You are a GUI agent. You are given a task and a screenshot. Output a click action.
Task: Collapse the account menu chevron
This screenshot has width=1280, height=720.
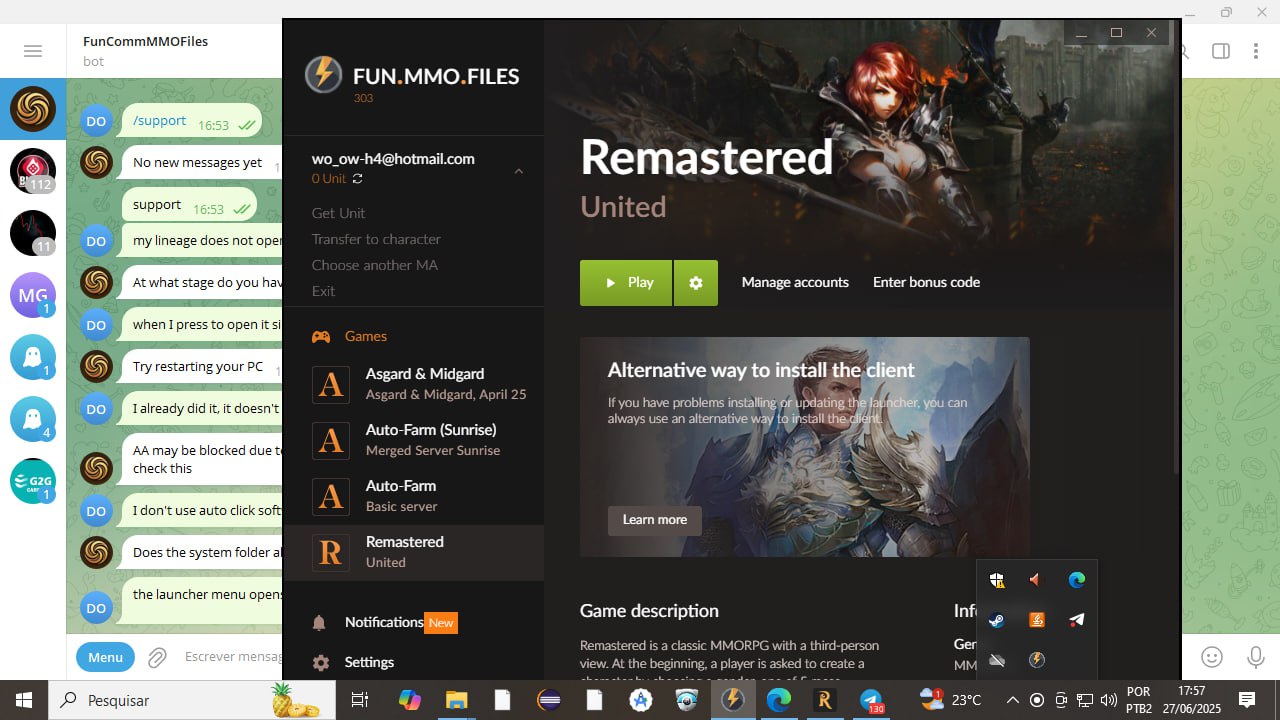(x=518, y=171)
